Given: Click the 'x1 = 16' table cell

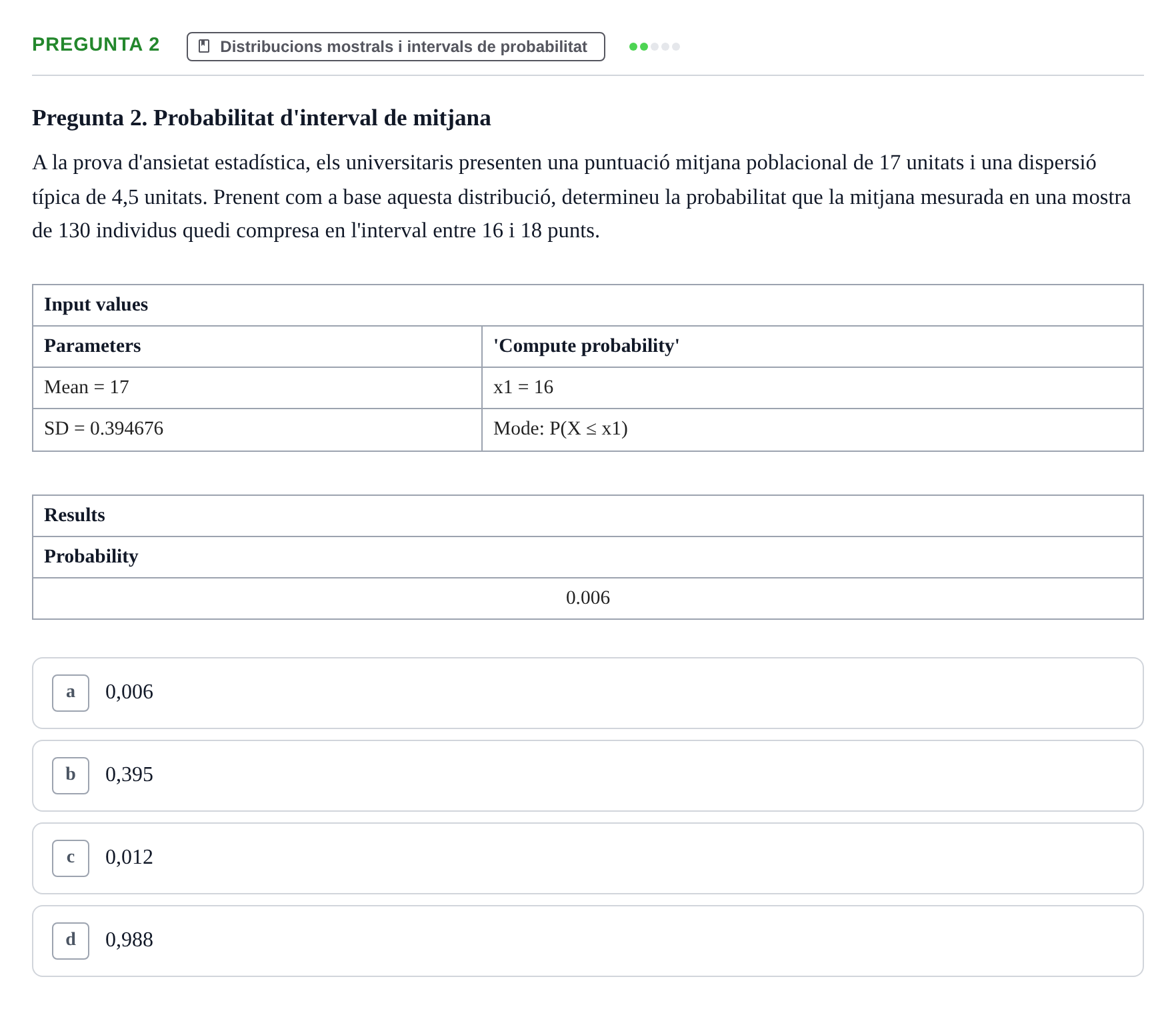Looking at the screenshot, I should [x=812, y=388].
